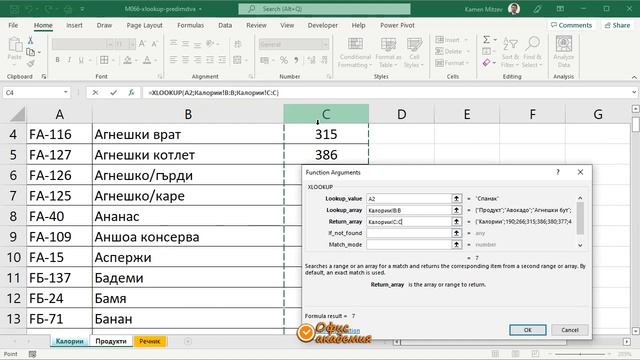Click Increase Font Size icon

click(x=142, y=44)
